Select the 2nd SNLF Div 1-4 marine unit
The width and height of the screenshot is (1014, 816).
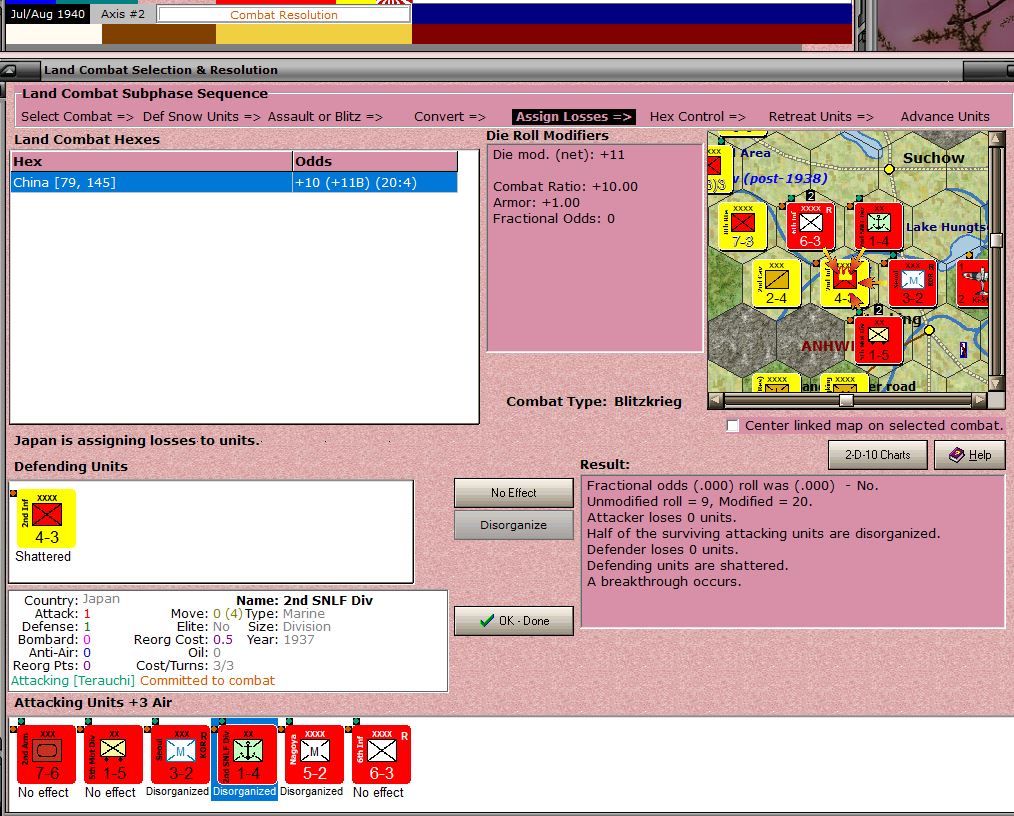248,755
